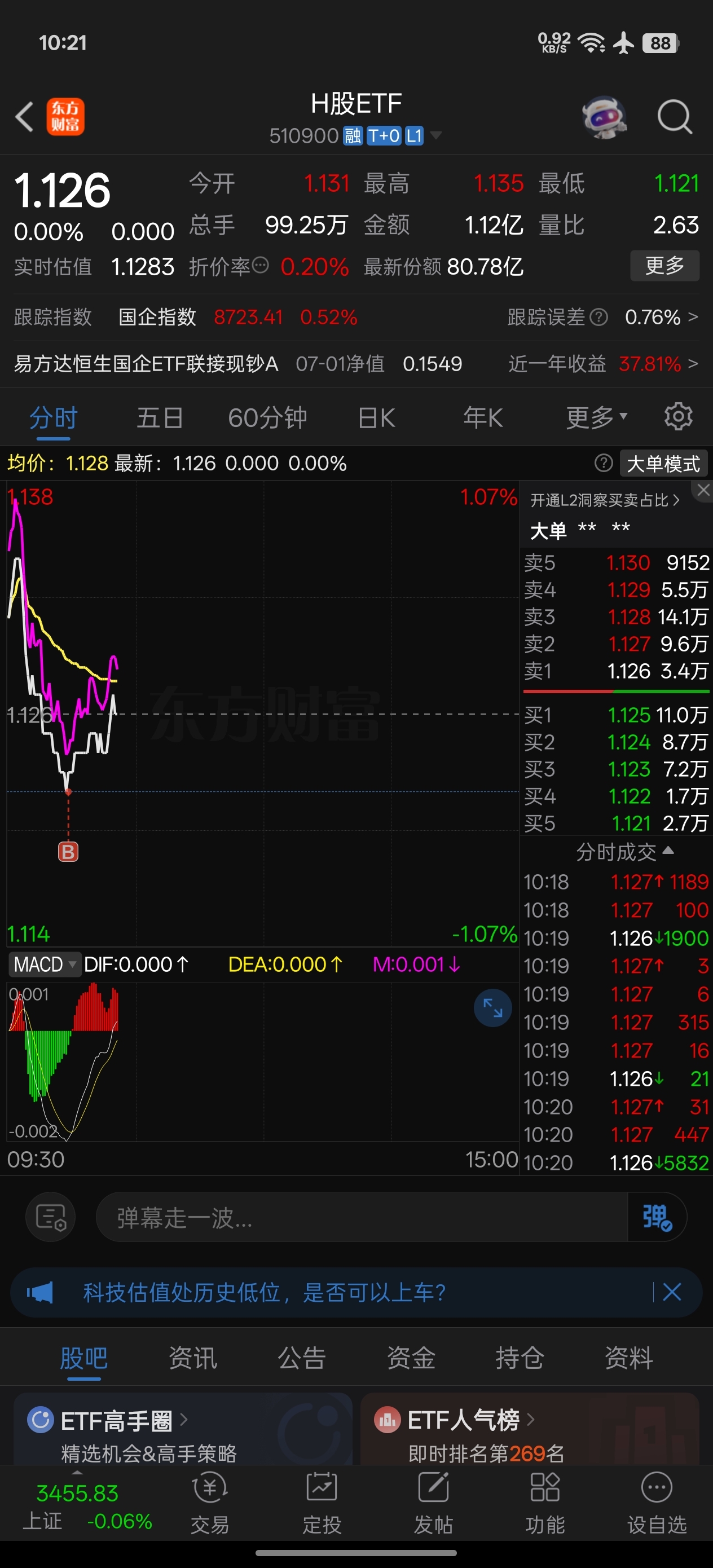Tap the 10:18 1.127 1189 trade row

[x=616, y=882]
